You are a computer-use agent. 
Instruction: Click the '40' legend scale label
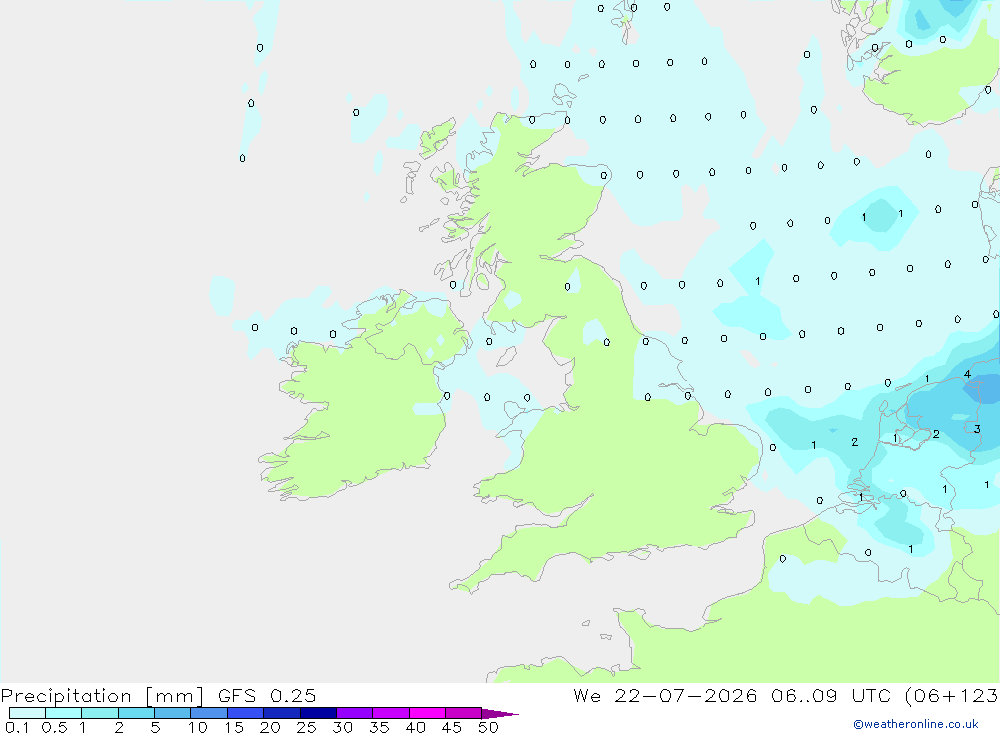415,727
